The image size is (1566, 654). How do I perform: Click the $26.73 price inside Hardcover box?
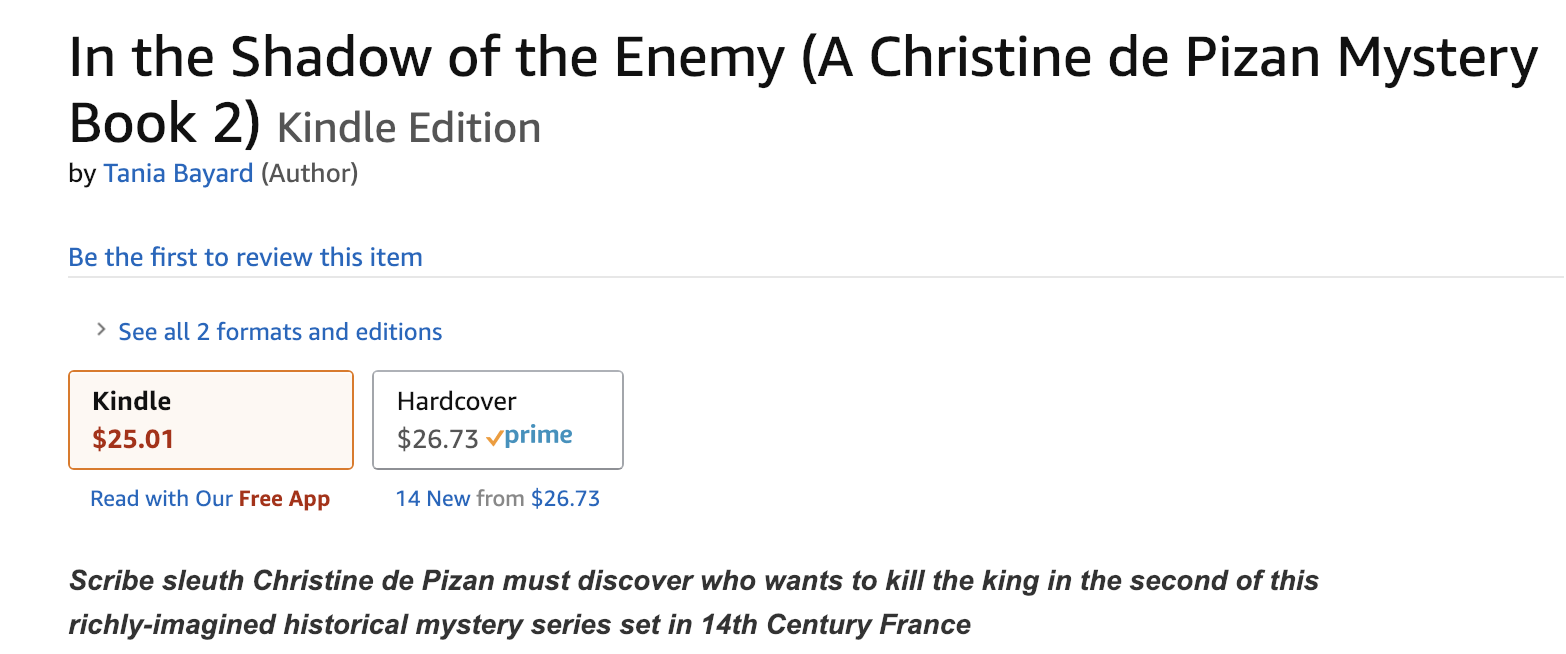[437, 440]
